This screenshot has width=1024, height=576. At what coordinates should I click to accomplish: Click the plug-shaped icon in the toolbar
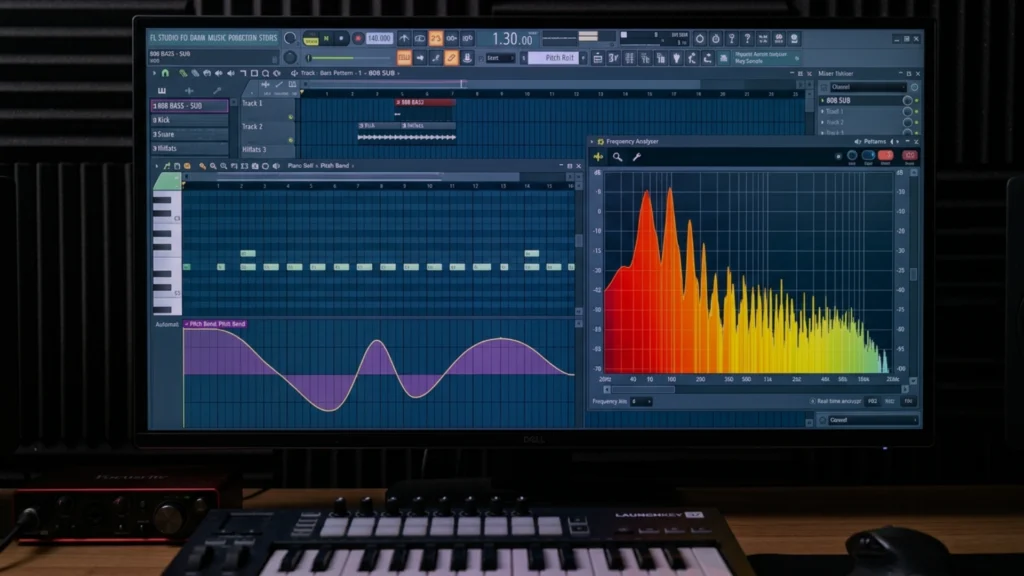click(x=677, y=59)
